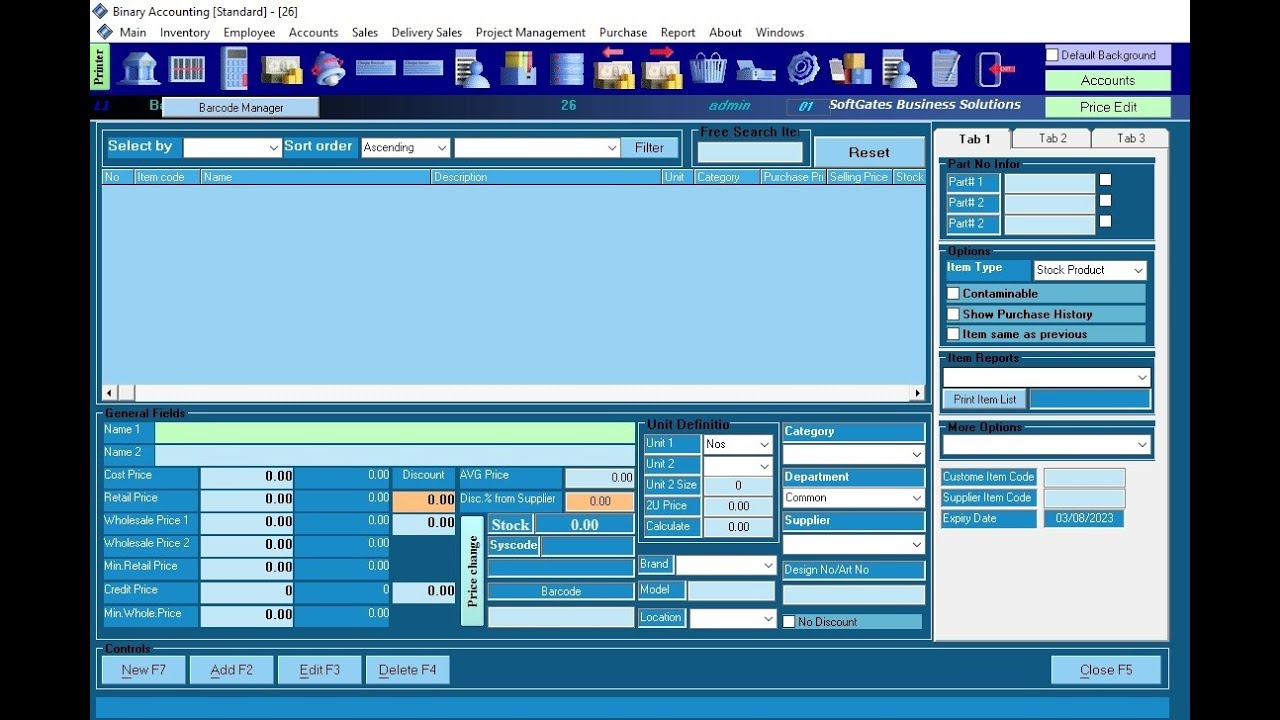The width and height of the screenshot is (1280, 720).
Task: Tick the Contaminable checkbox
Action: tap(953, 293)
